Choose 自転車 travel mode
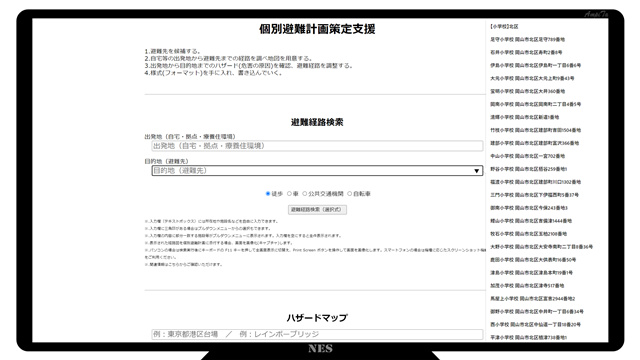The image size is (640, 360). [x=349, y=194]
